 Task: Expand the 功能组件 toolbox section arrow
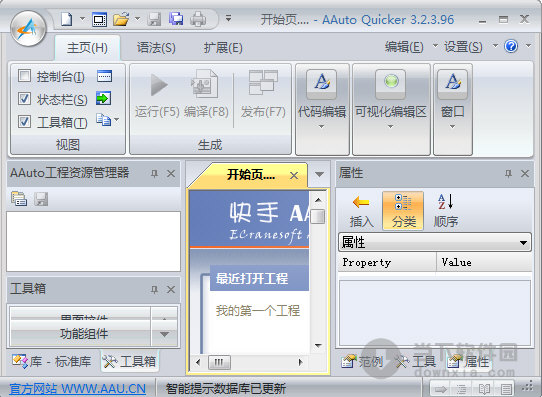164,334
